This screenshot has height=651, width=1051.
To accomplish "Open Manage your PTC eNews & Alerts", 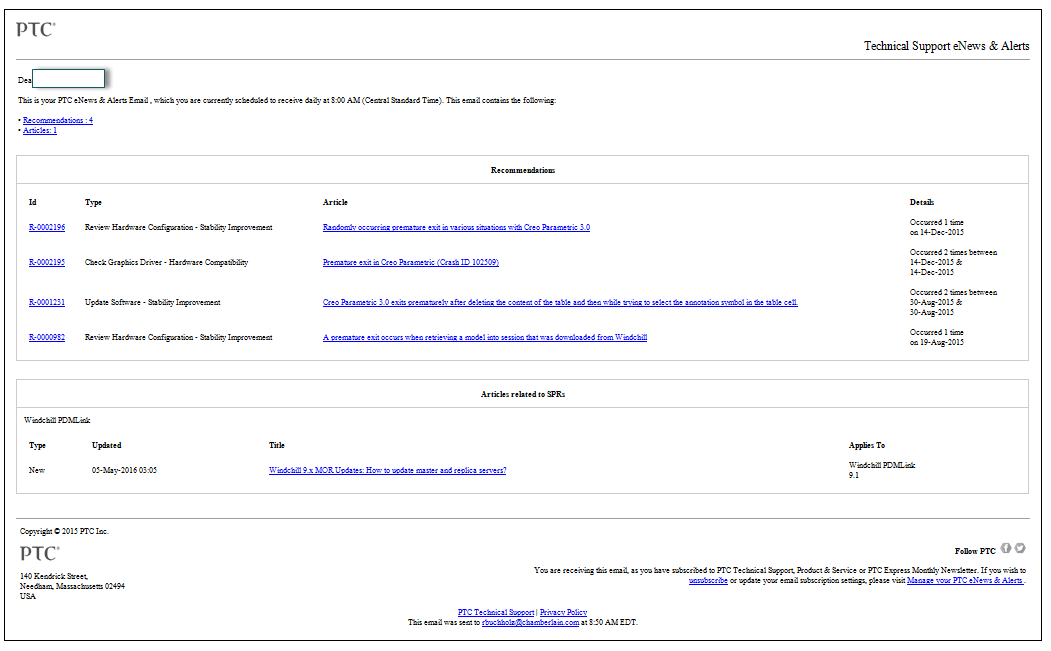I will tap(965, 581).
